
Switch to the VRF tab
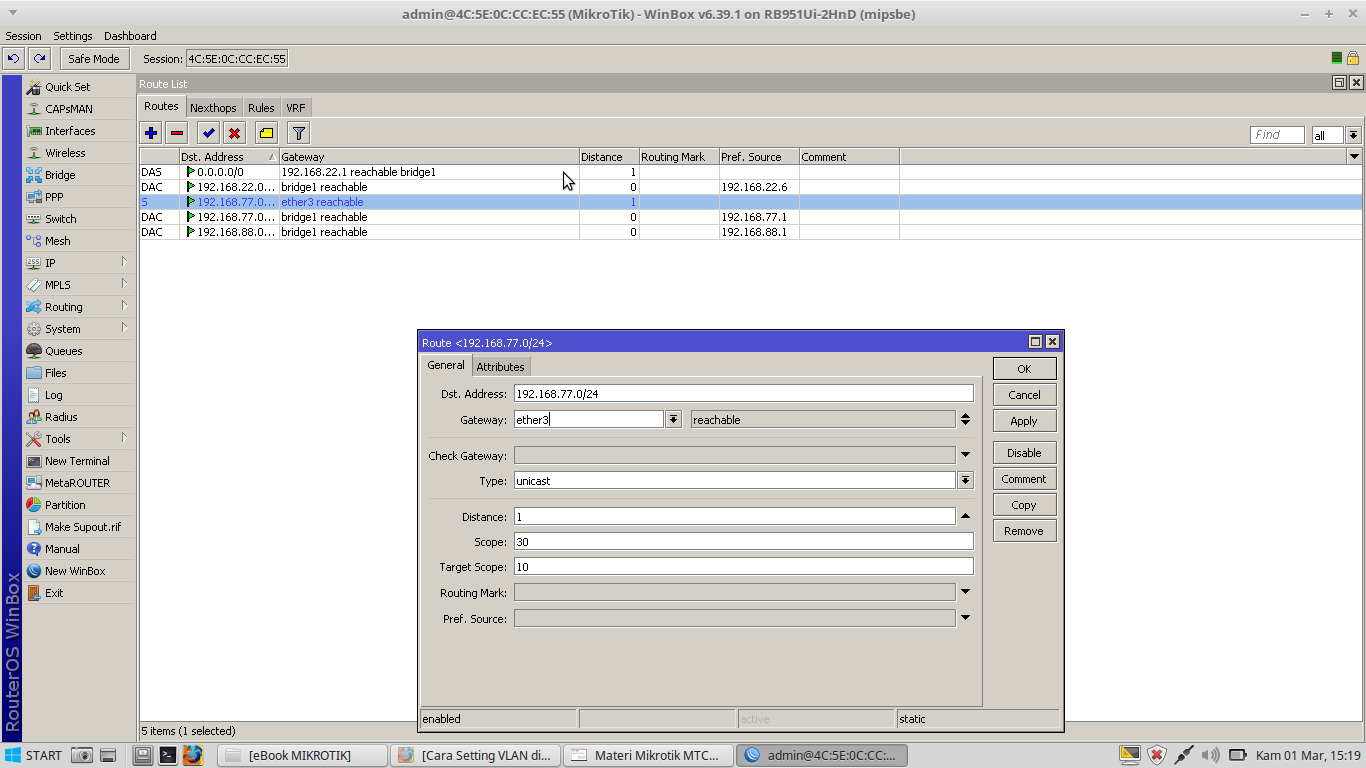coord(295,108)
